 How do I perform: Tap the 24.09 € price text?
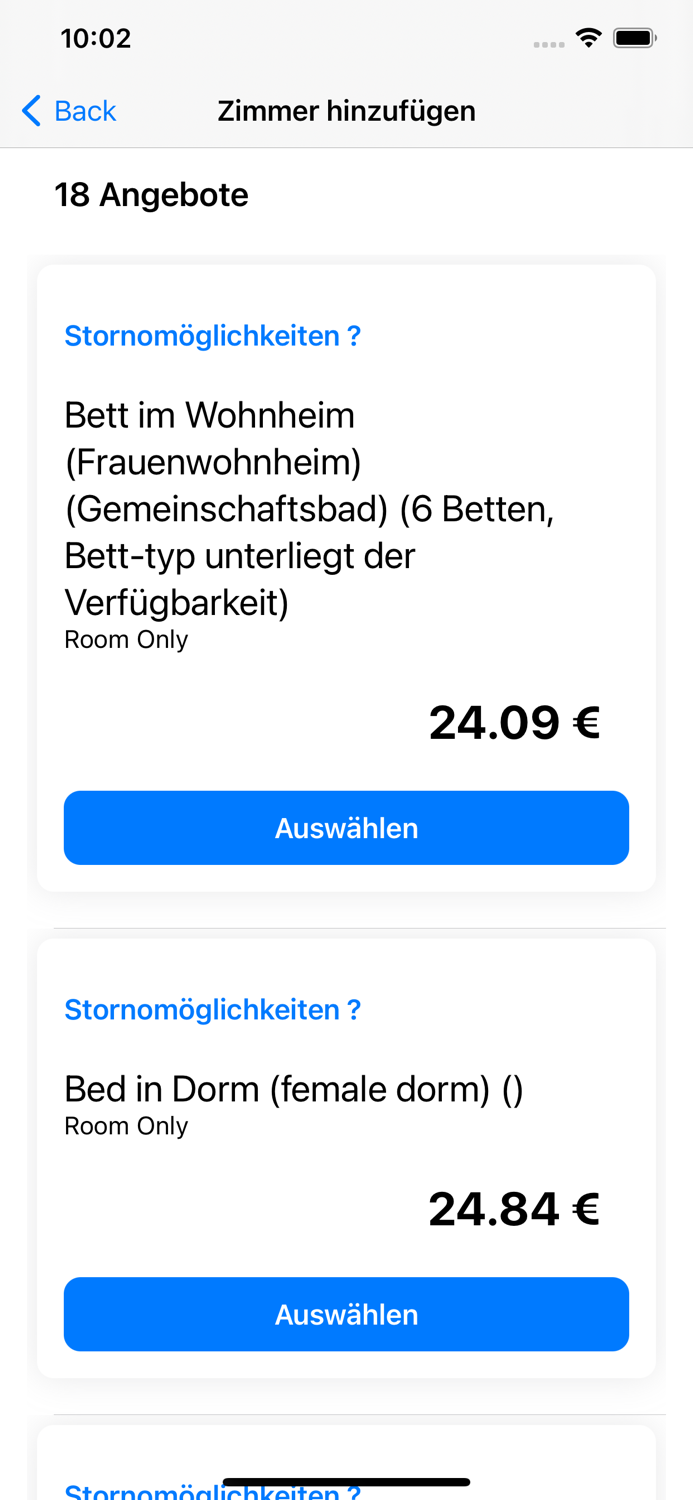tap(514, 720)
